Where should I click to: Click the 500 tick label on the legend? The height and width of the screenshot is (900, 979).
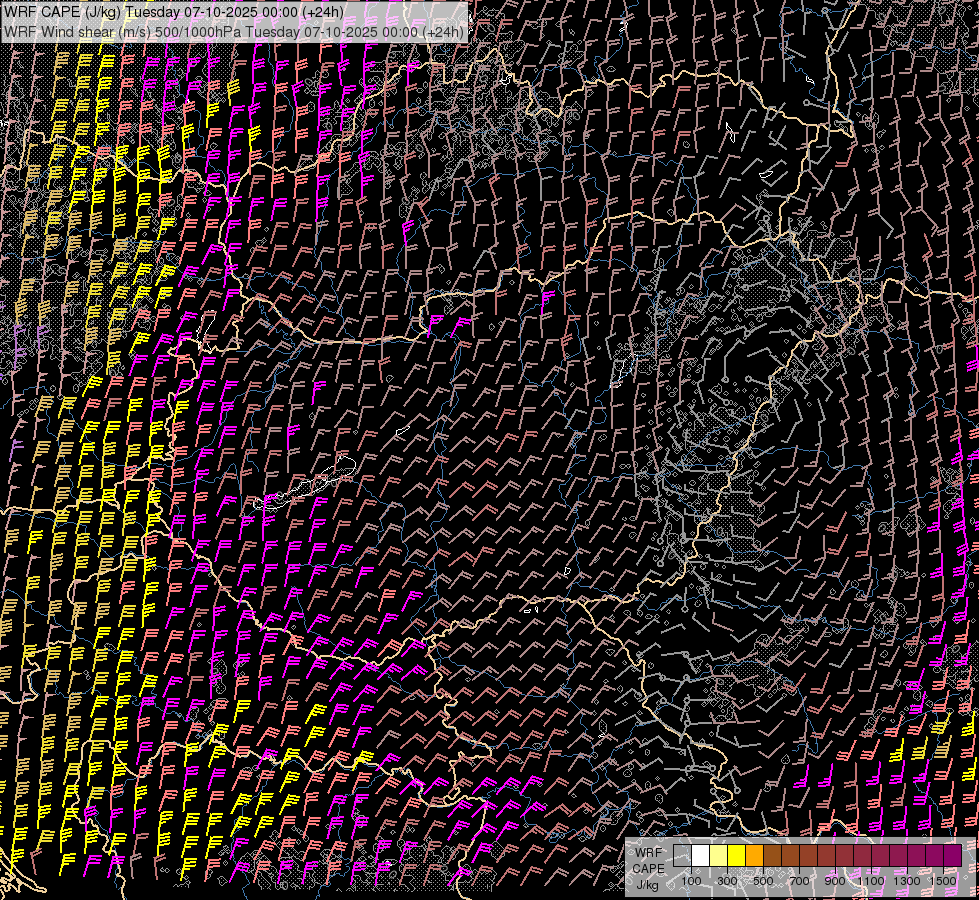(763, 881)
